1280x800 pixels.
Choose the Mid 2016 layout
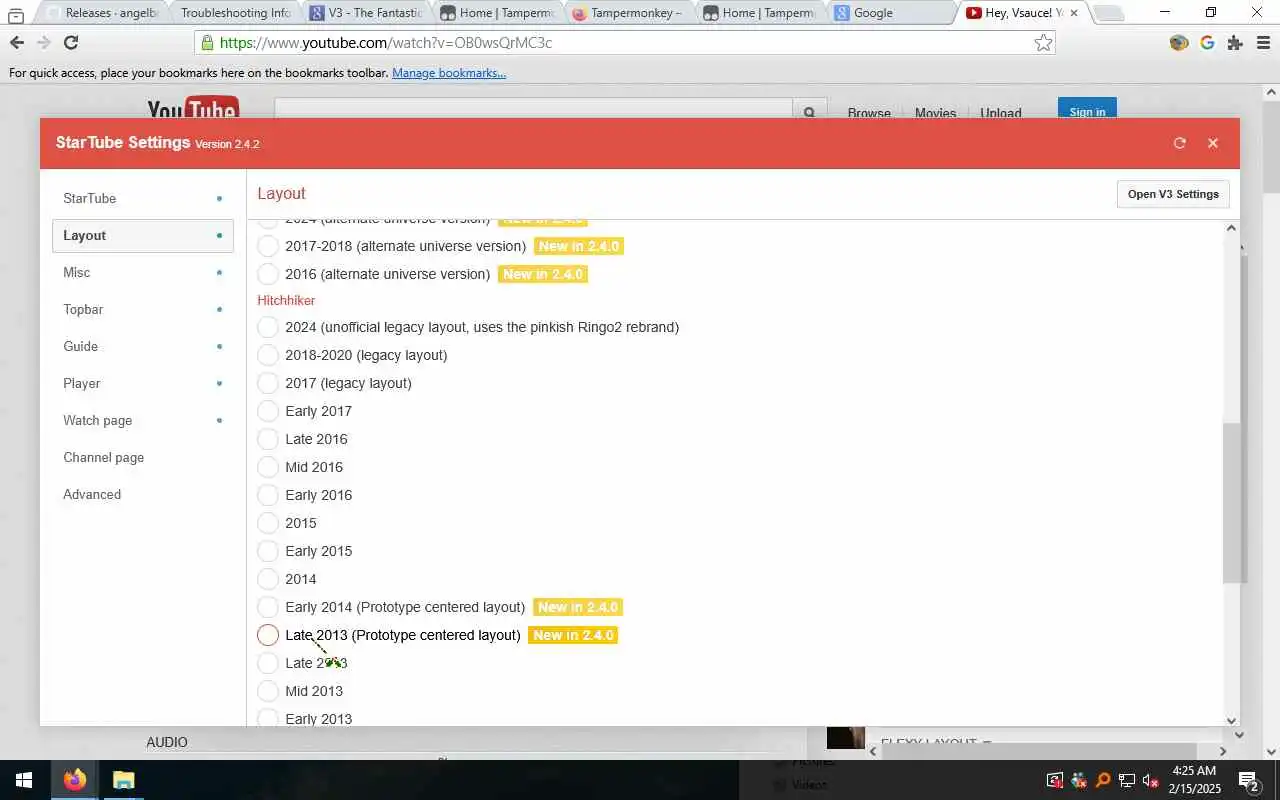click(x=268, y=467)
